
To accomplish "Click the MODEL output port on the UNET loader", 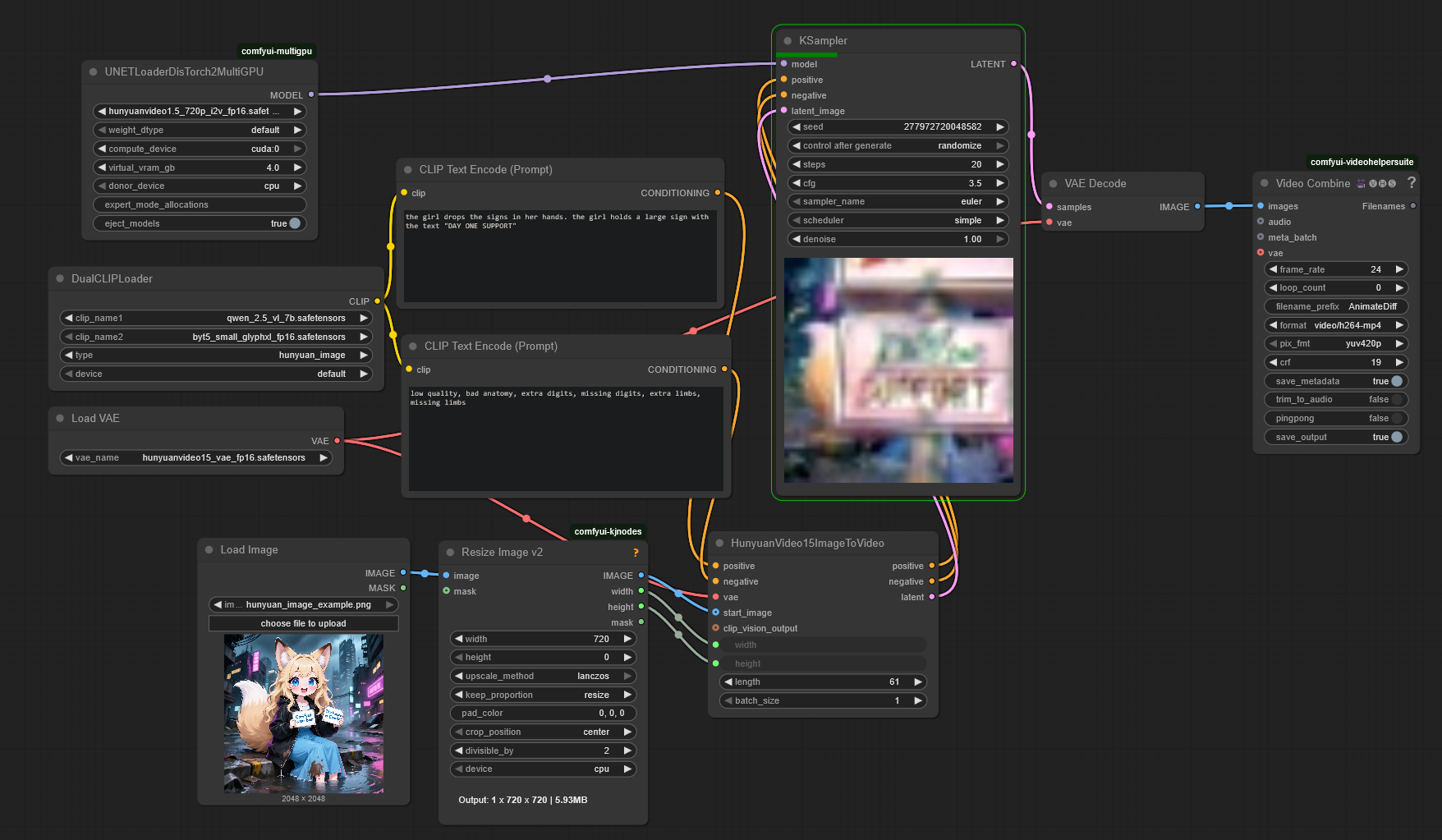I will (311, 94).
